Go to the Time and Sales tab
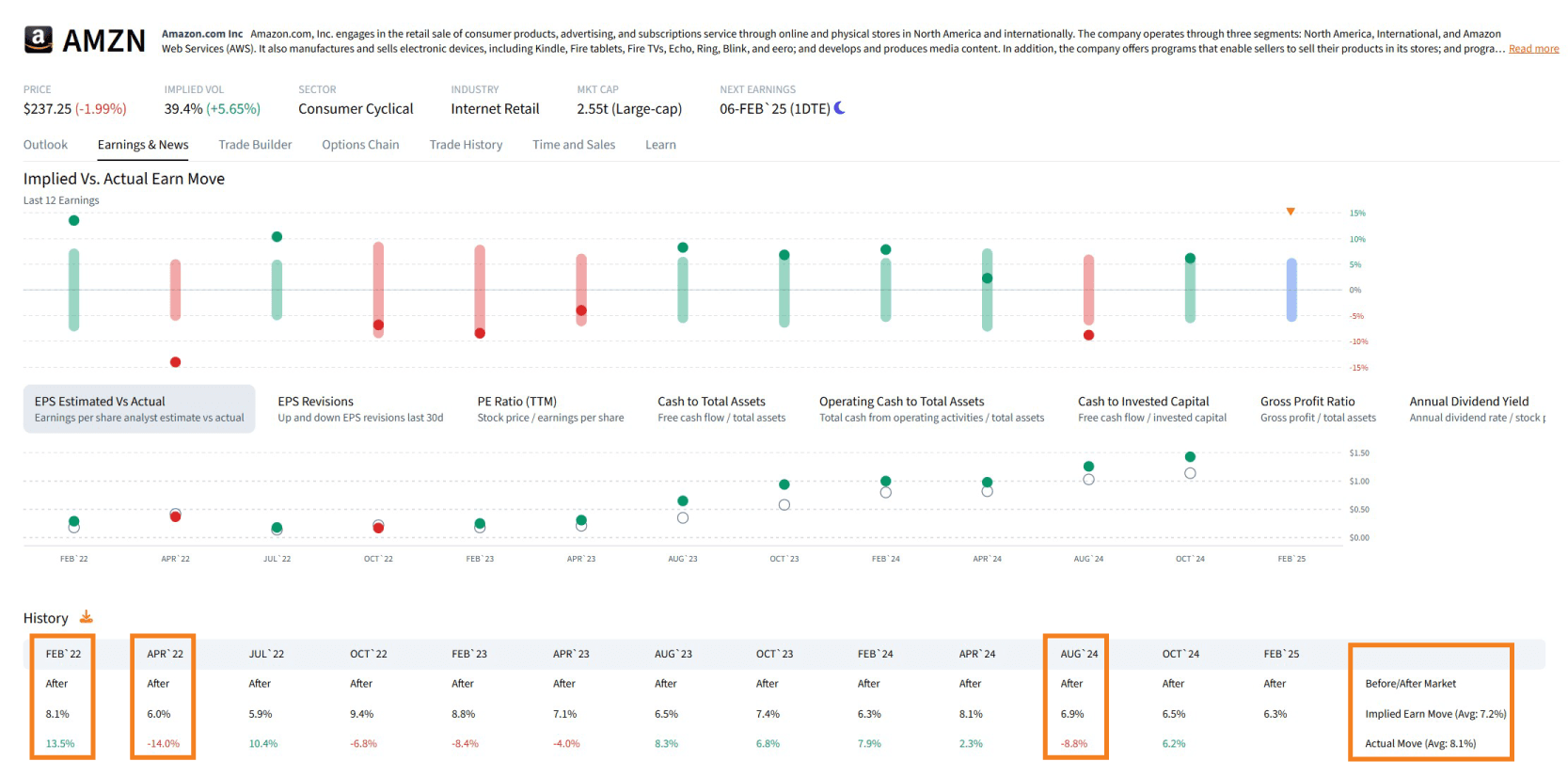 point(574,145)
